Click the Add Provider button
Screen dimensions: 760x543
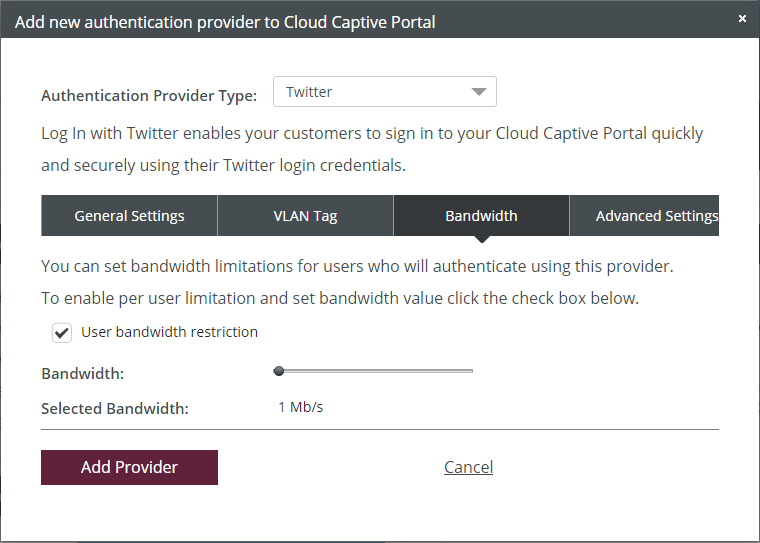click(129, 467)
